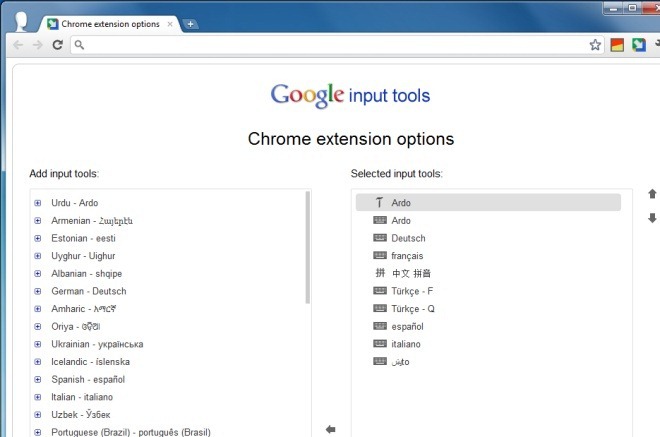
Task: Expand the Uyghur - Uighur entry
Action: pos(38,256)
